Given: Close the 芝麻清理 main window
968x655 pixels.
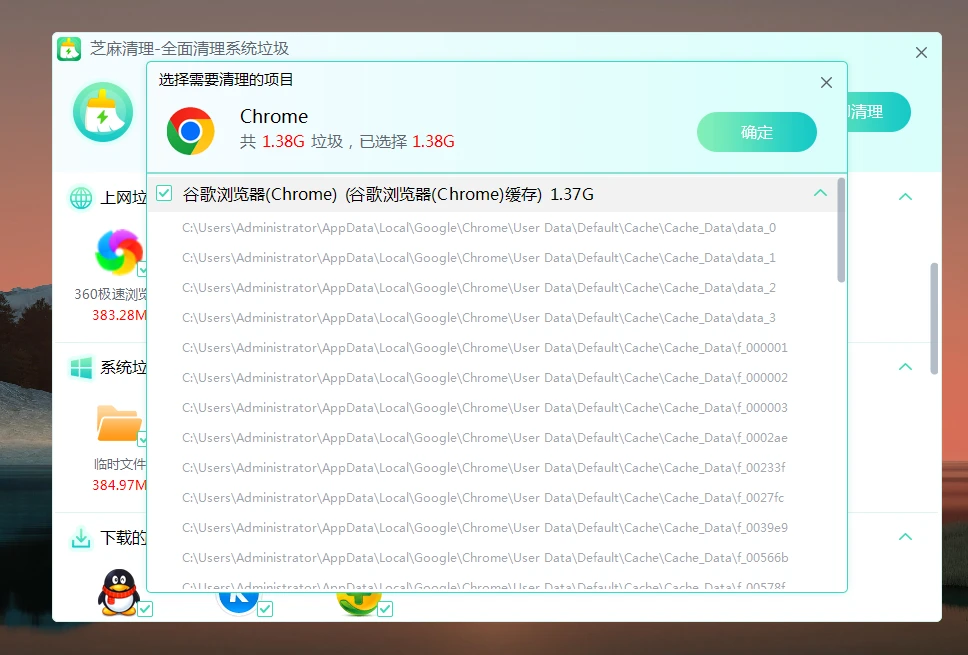Looking at the screenshot, I should click(921, 53).
